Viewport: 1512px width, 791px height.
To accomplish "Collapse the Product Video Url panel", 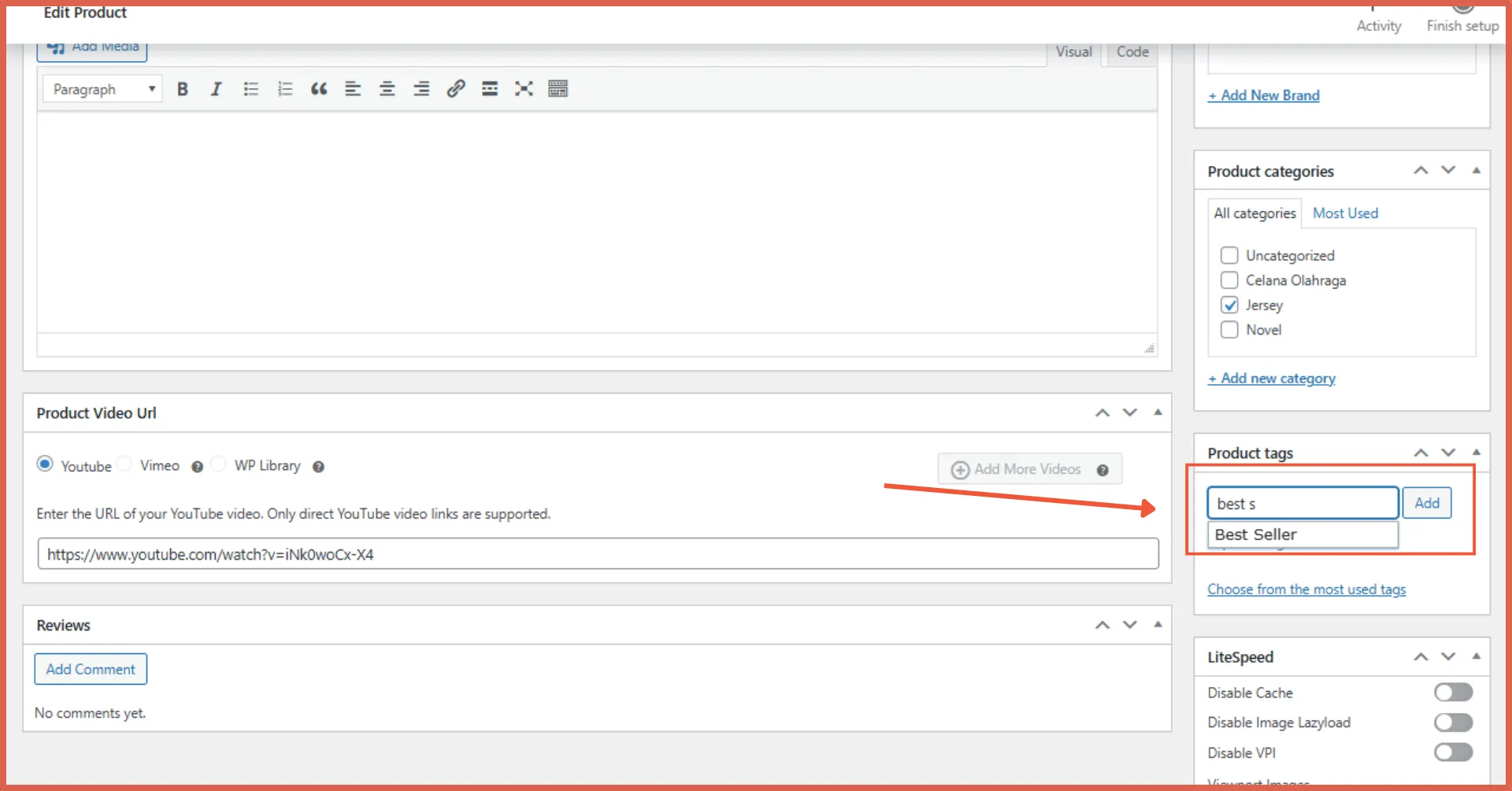I will pyautogui.click(x=1158, y=412).
